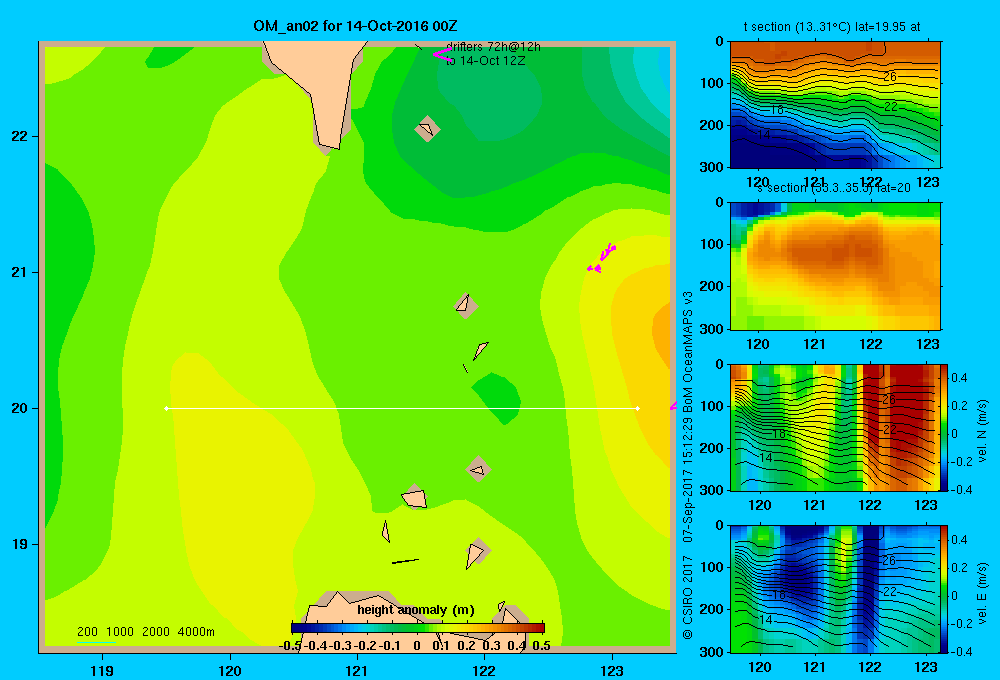Select the vel. E color bar

coord(944,589)
